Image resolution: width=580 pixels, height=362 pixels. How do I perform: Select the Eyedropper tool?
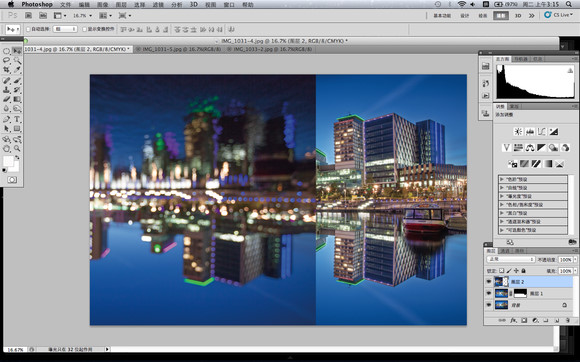pyautogui.click(x=17, y=70)
